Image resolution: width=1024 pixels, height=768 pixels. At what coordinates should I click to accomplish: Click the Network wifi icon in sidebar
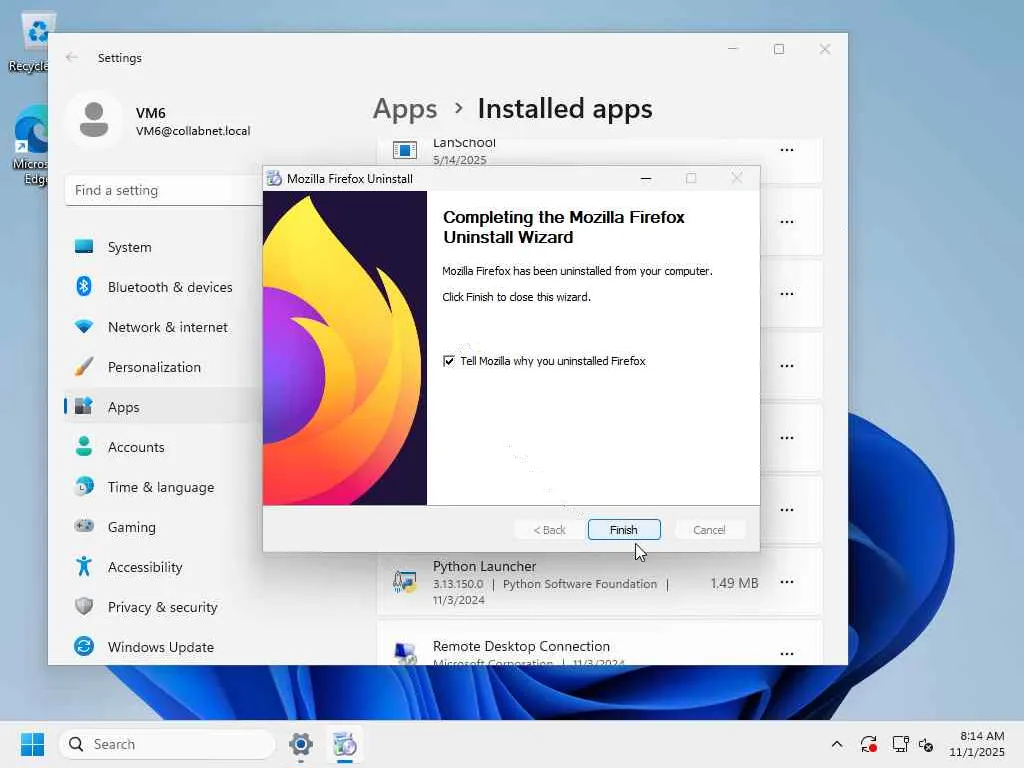[x=84, y=326]
